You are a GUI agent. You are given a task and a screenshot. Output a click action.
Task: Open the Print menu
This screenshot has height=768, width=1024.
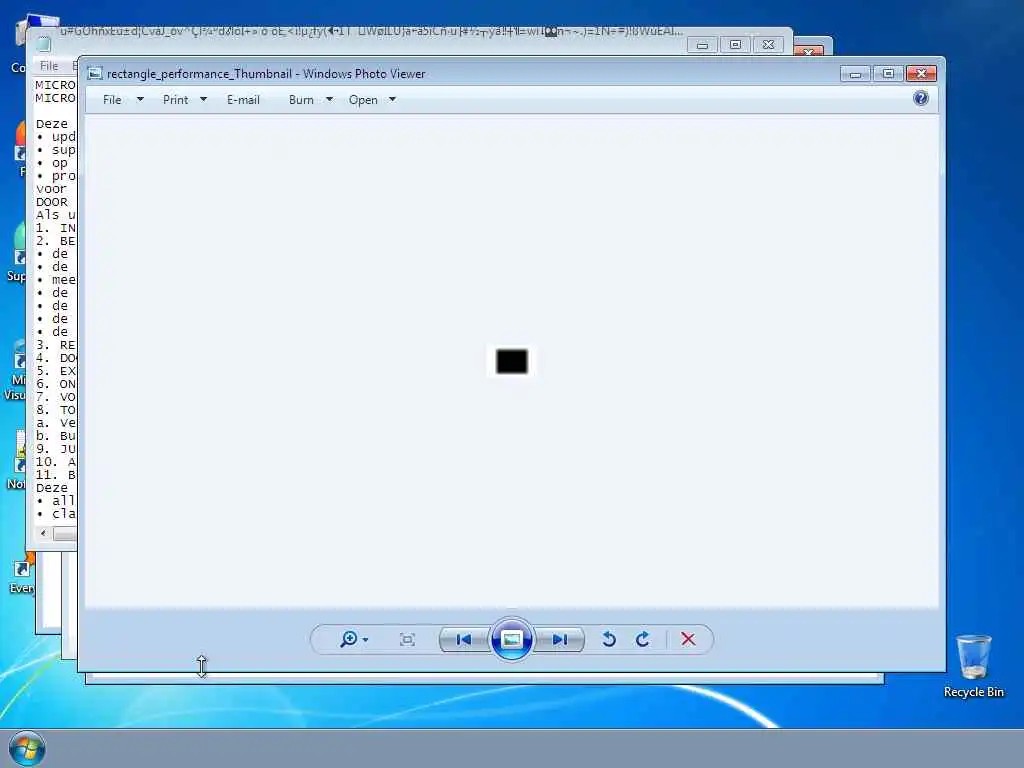[x=176, y=100]
